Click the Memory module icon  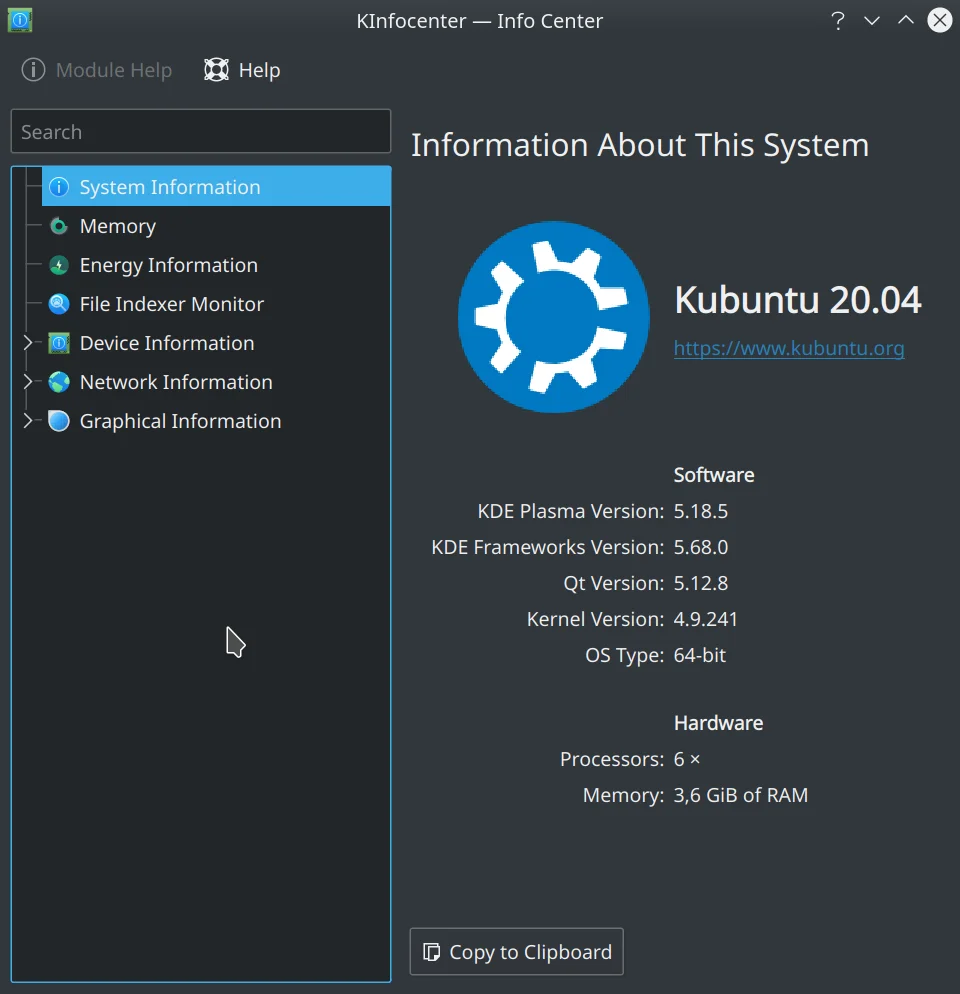pos(59,226)
